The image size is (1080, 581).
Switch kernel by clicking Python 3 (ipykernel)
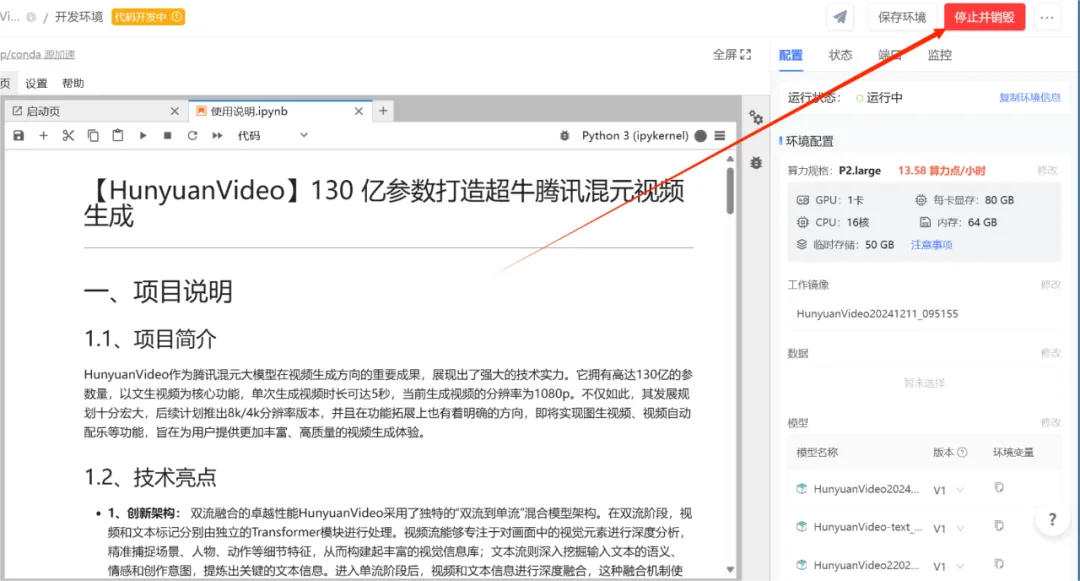click(634, 136)
